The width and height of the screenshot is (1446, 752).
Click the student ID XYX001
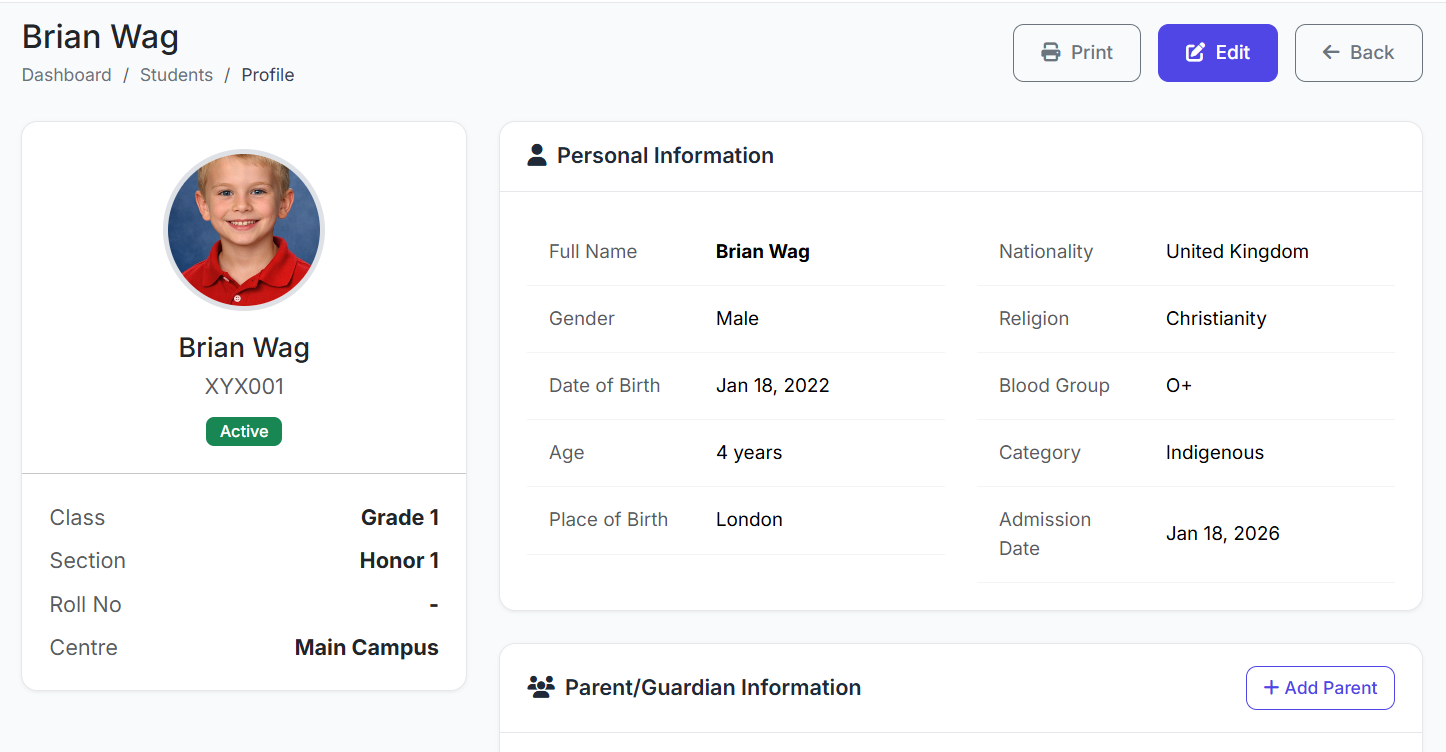(x=244, y=387)
